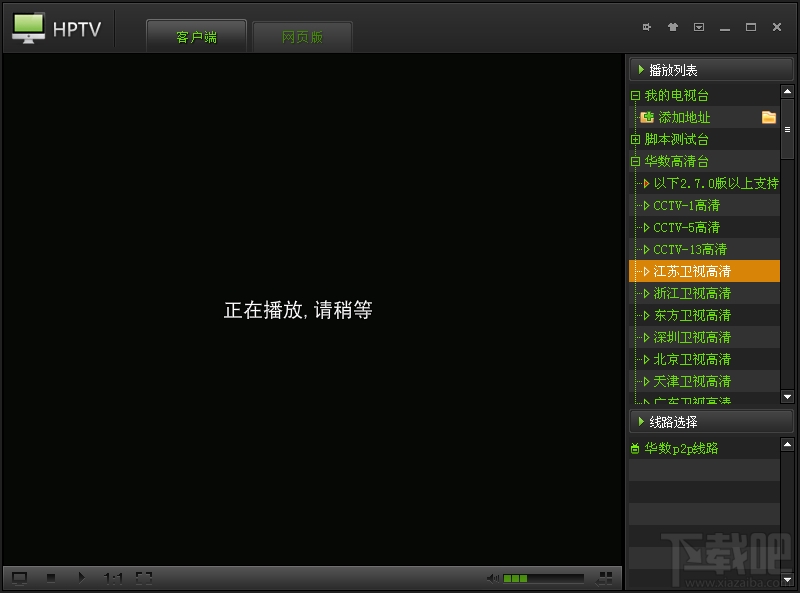Collapse the 播放列表 panel header
Viewport: 800px width, 593px height.
tap(711, 70)
